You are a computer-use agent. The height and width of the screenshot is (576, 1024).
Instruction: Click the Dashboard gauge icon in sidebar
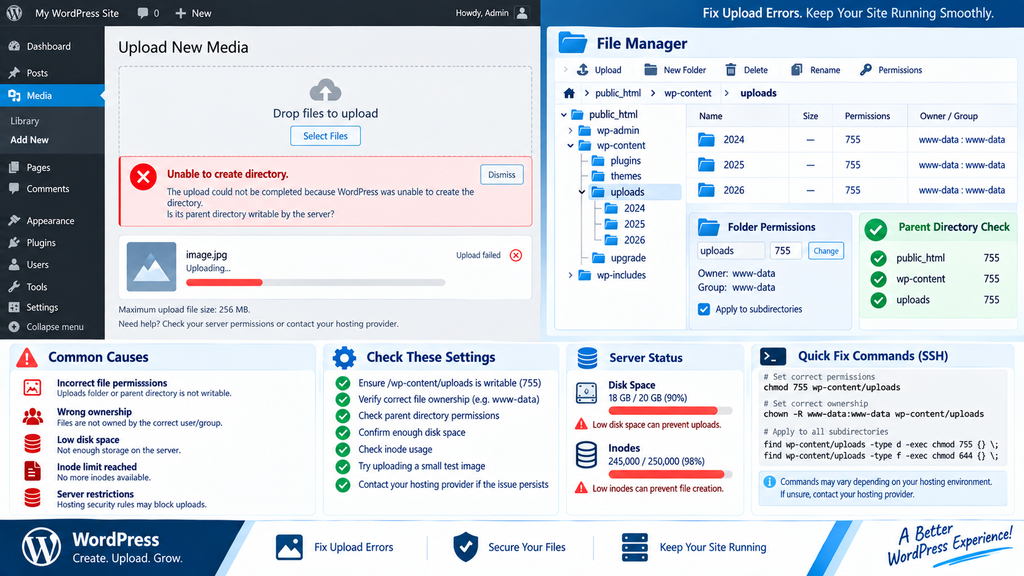(x=14, y=46)
